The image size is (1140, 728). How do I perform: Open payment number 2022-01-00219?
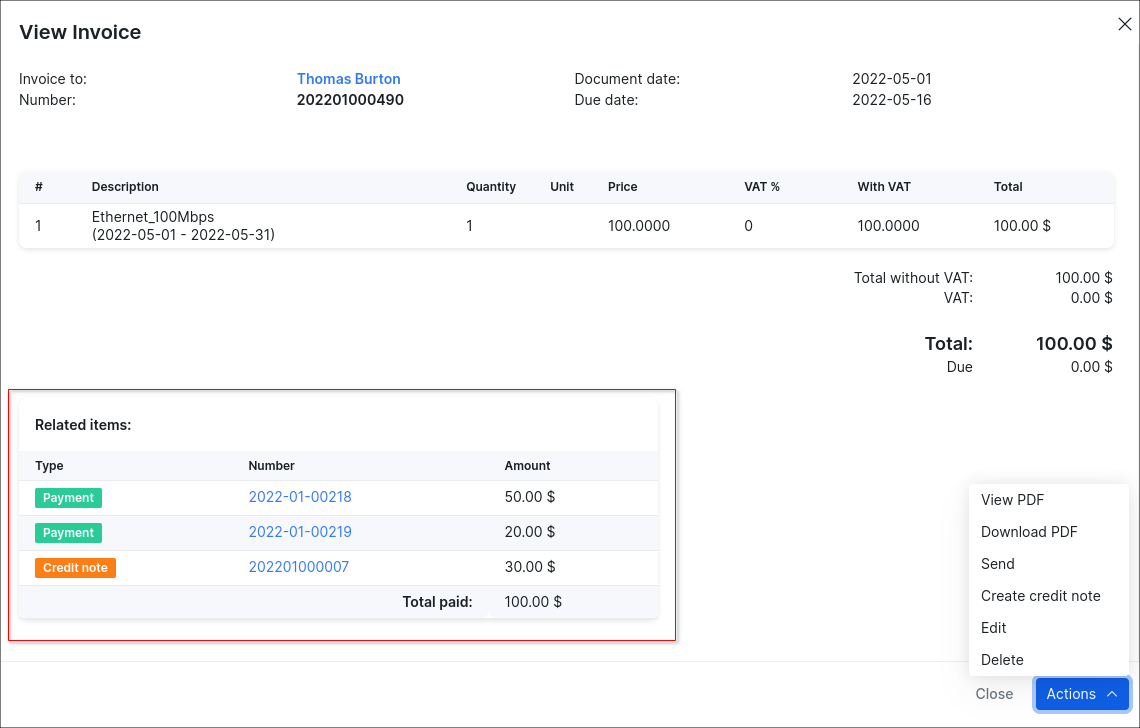pyautogui.click(x=300, y=532)
